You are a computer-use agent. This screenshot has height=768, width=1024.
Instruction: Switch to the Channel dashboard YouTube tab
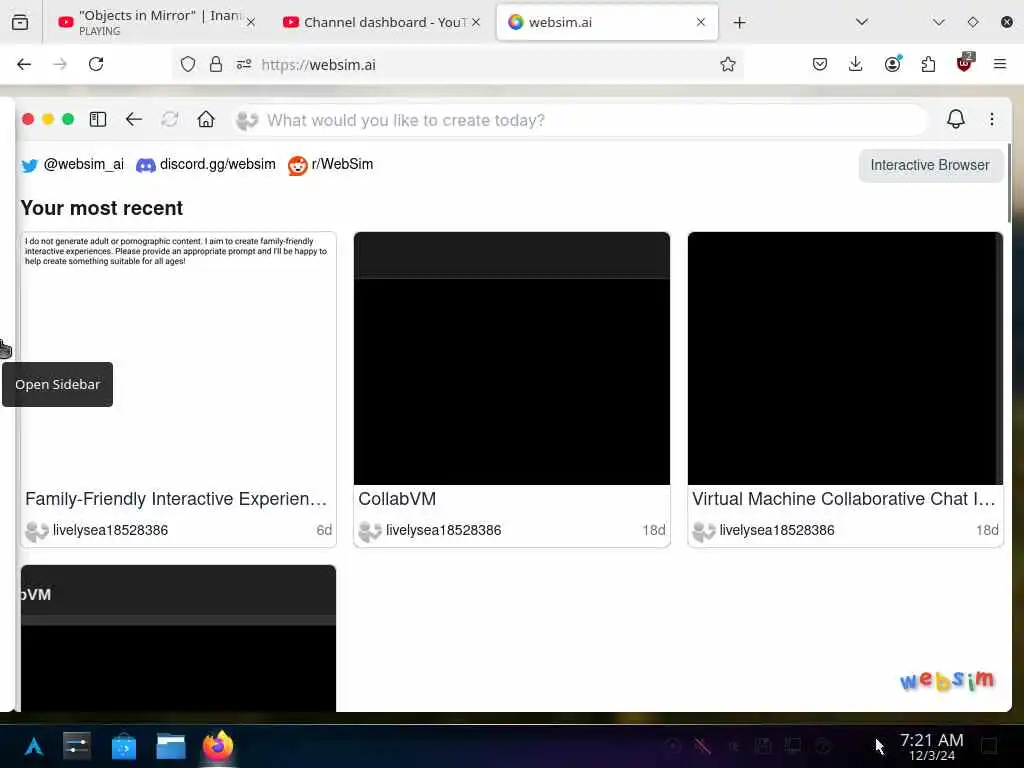pyautogui.click(x=382, y=22)
